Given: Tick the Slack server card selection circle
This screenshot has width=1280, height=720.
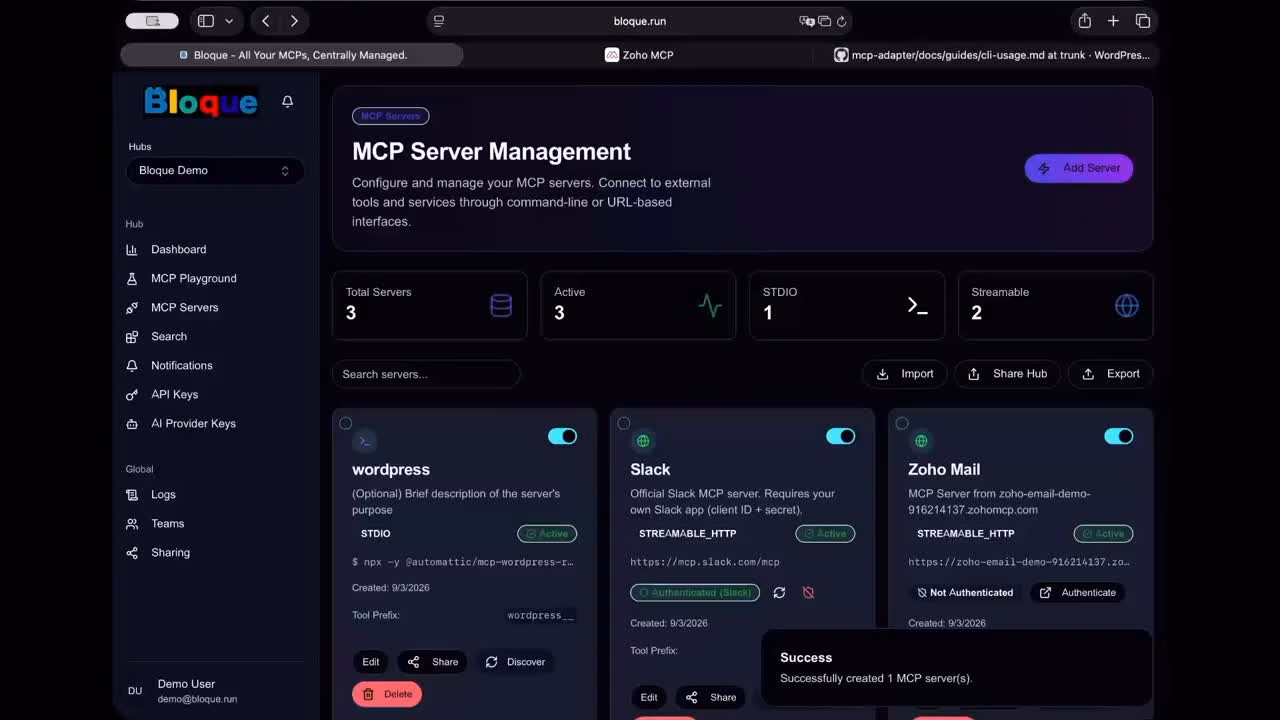Looking at the screenshot, I should click(x=624, y=423).
